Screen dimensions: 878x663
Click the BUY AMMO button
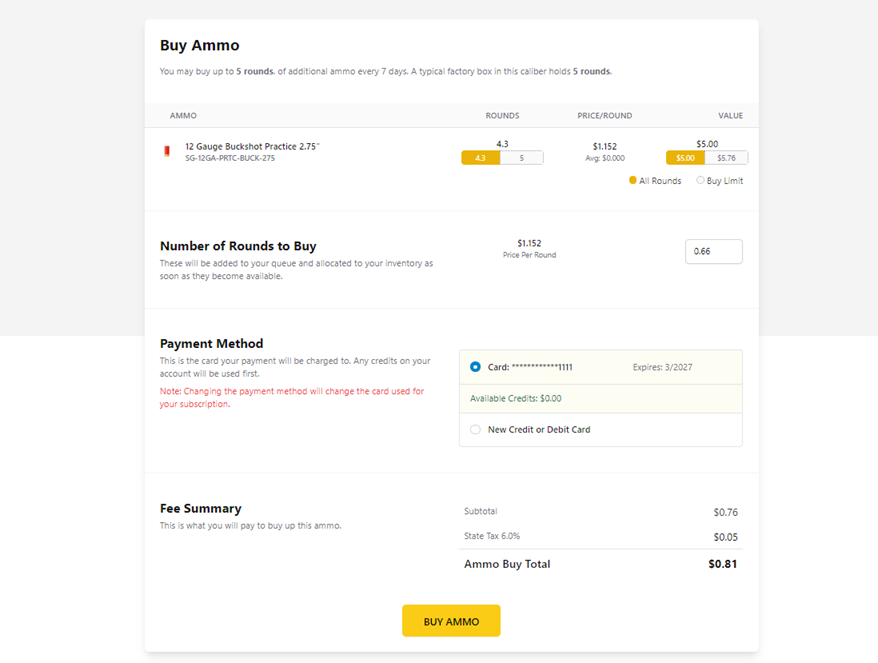click(x=451, y=620)
